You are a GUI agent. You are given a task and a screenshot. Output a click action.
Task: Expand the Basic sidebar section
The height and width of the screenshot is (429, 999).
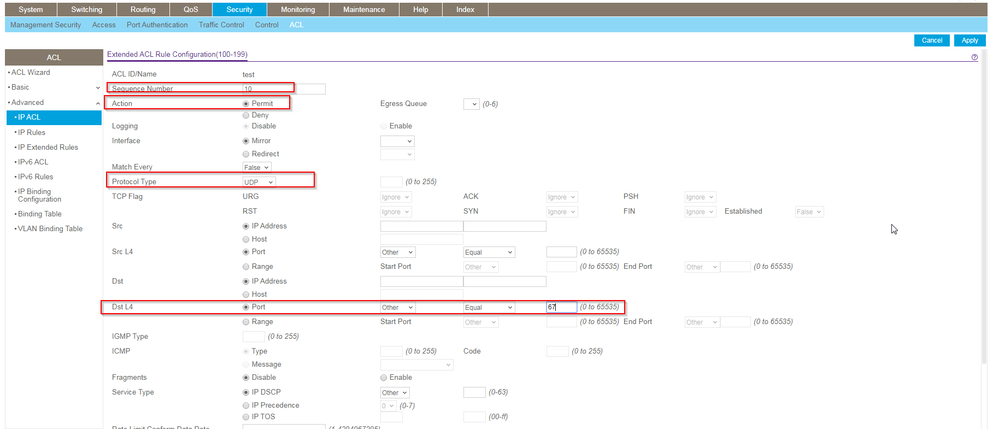click(97, 88)
